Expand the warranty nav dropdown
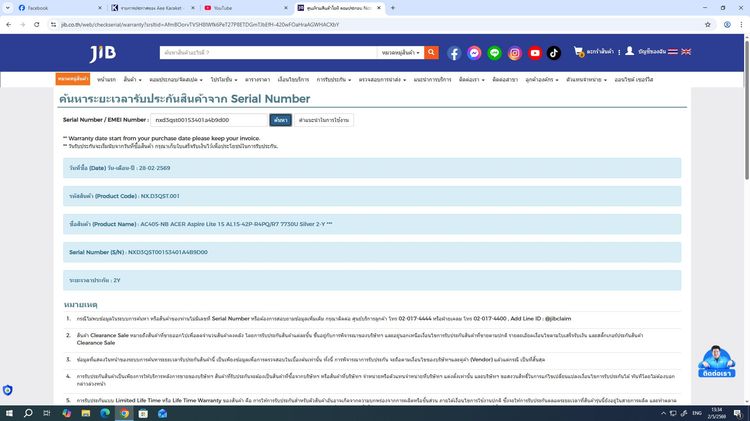The image size is (750, 421). click(x=350, y=80)
